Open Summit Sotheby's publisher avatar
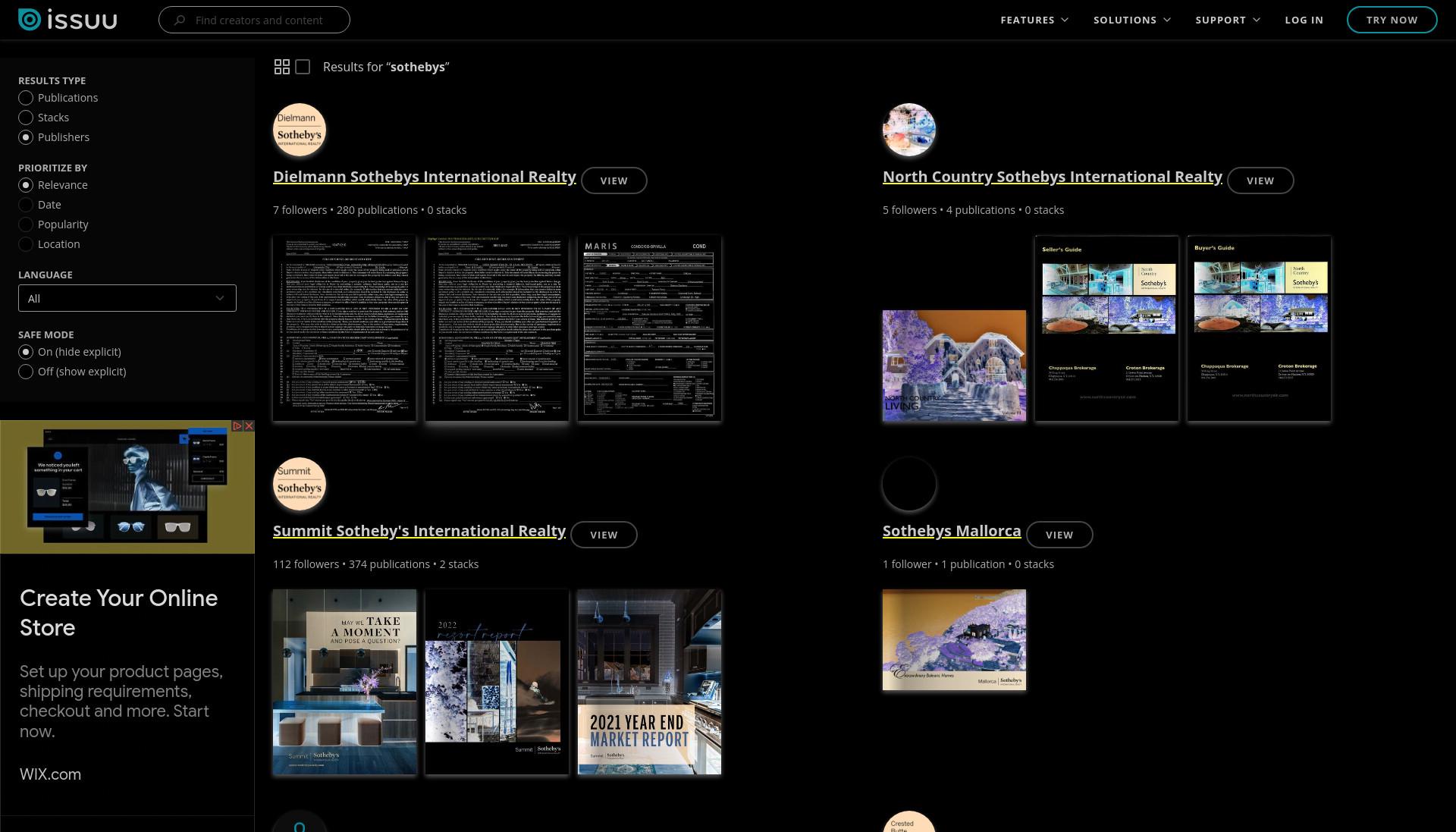Viewport: 1456px width, 832px height. coord(300,484)
